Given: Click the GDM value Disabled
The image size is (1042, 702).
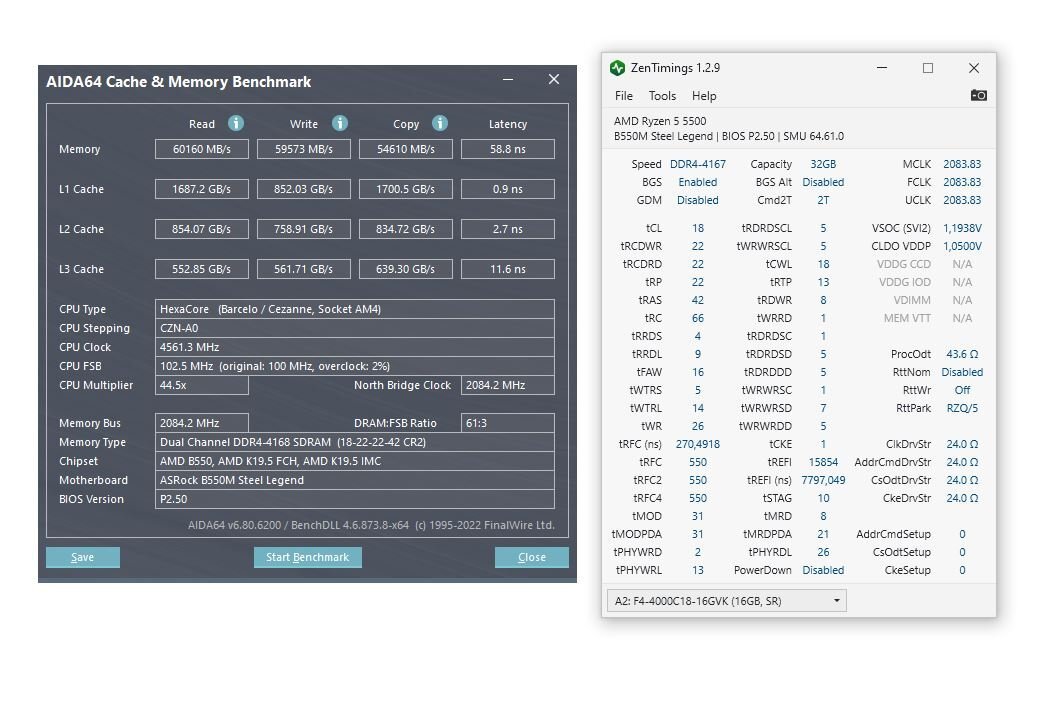Looking at the screenshot, I should (698, 200).
